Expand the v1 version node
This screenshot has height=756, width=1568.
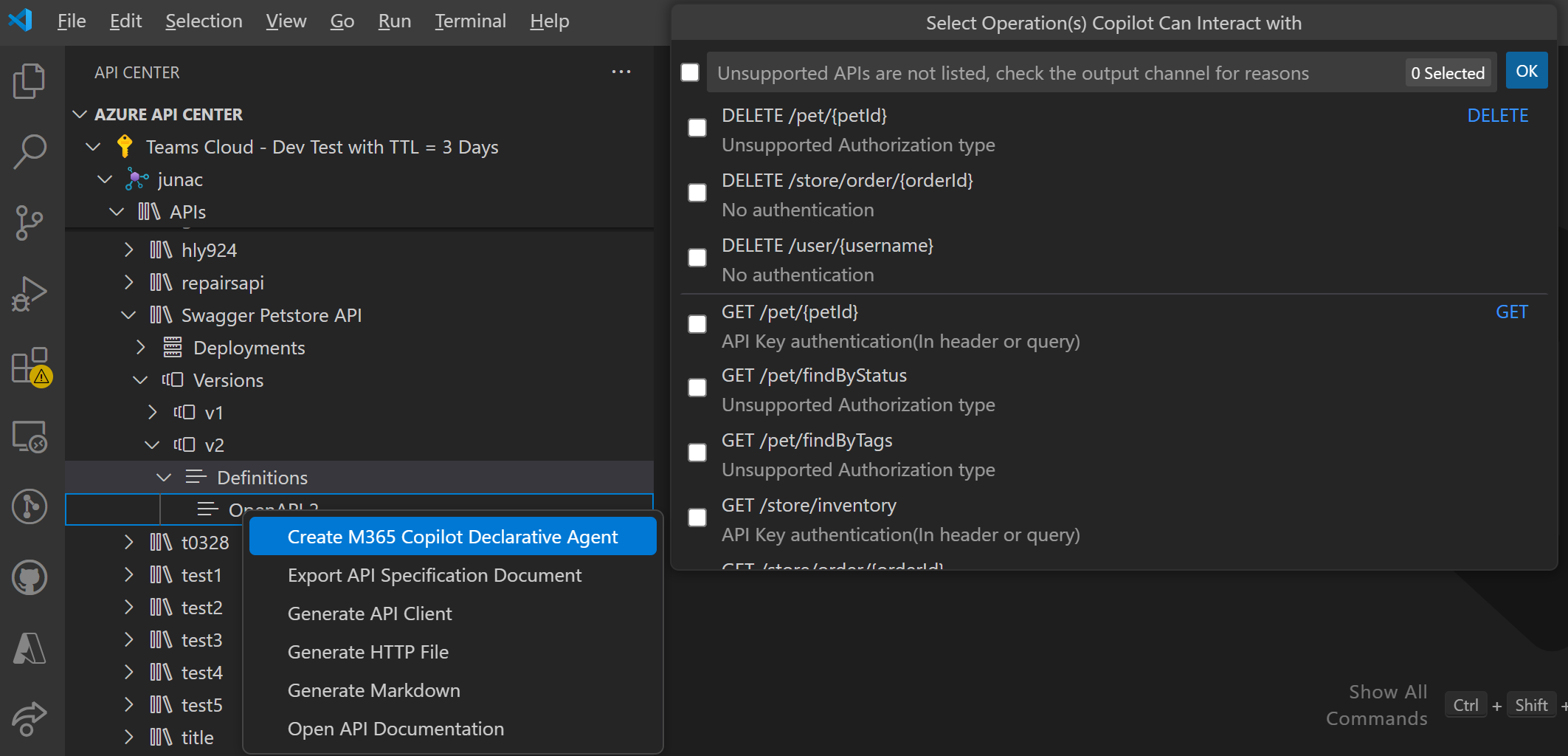pos(152,412)
